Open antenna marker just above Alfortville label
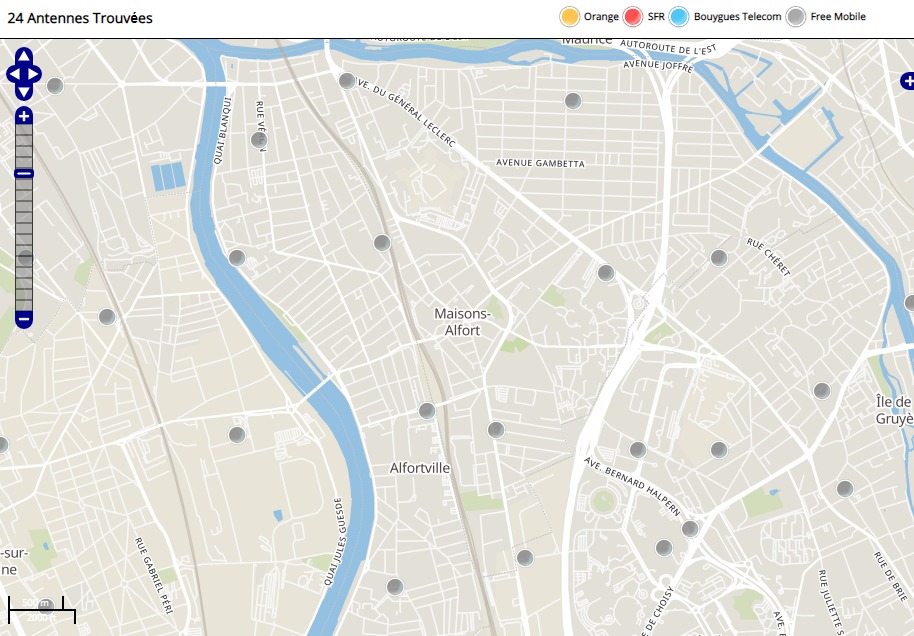914x636 pixels. [x=427, y=411]
